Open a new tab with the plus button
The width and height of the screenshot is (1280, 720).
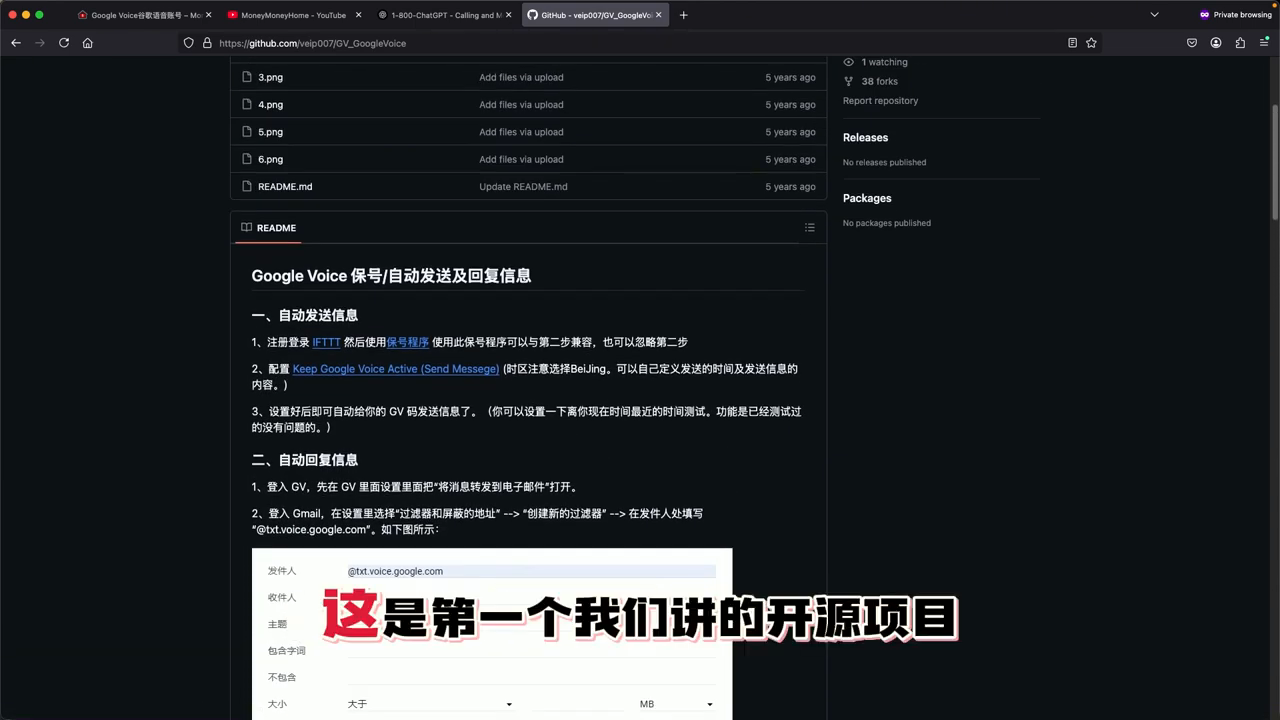coord(684,15)
